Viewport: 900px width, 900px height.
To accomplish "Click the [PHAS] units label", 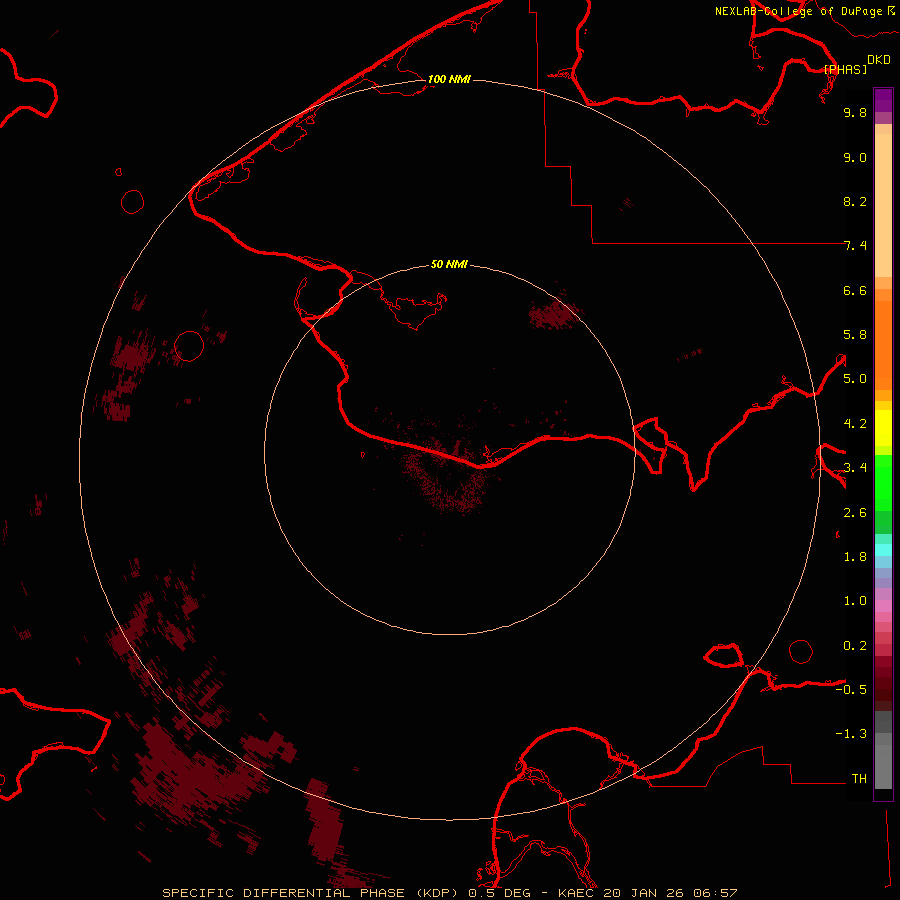I will (x=845, y=69).
